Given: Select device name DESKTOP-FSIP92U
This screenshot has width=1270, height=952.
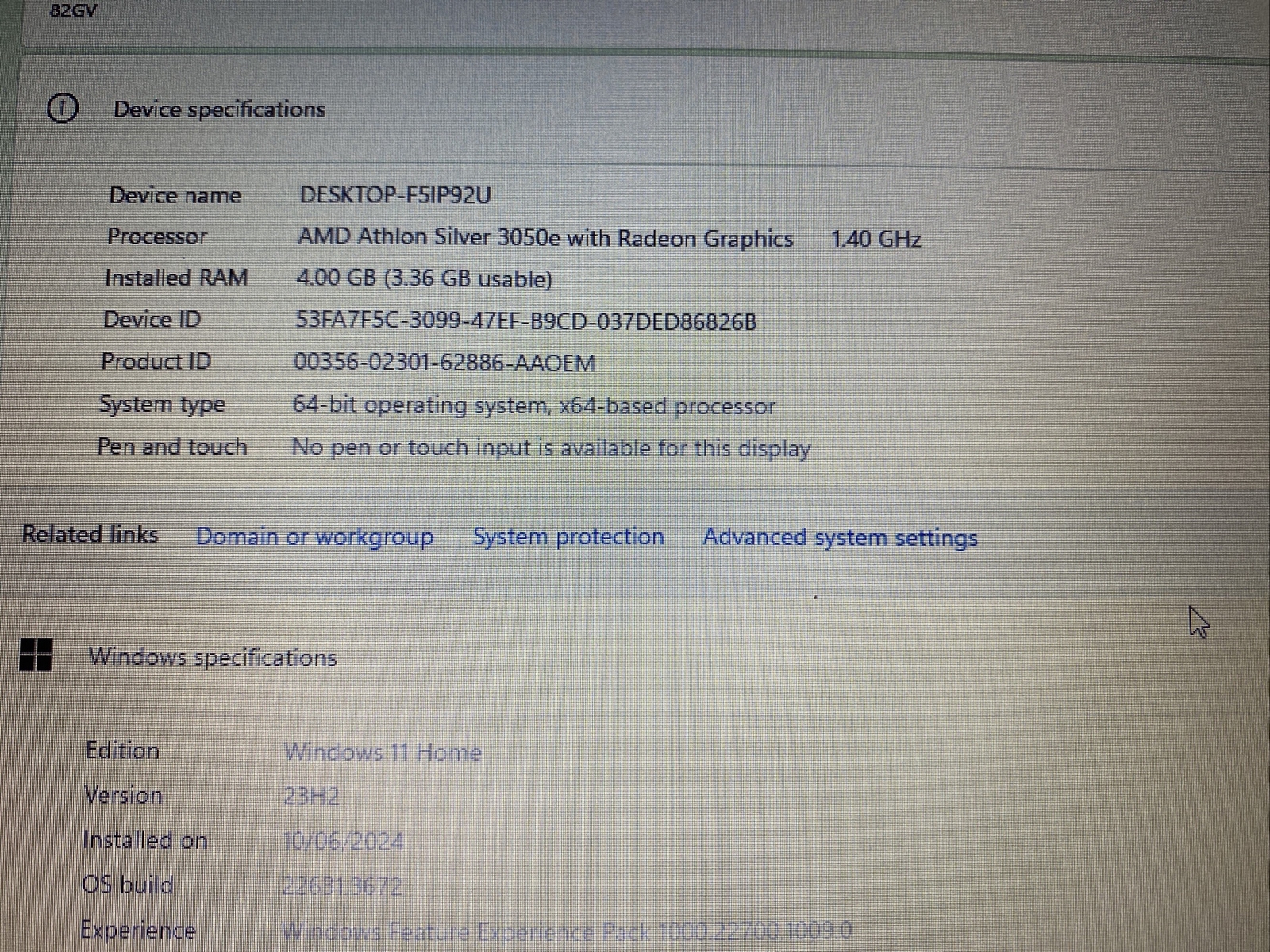Looking at the screenshot, I should tap(395, 195).
